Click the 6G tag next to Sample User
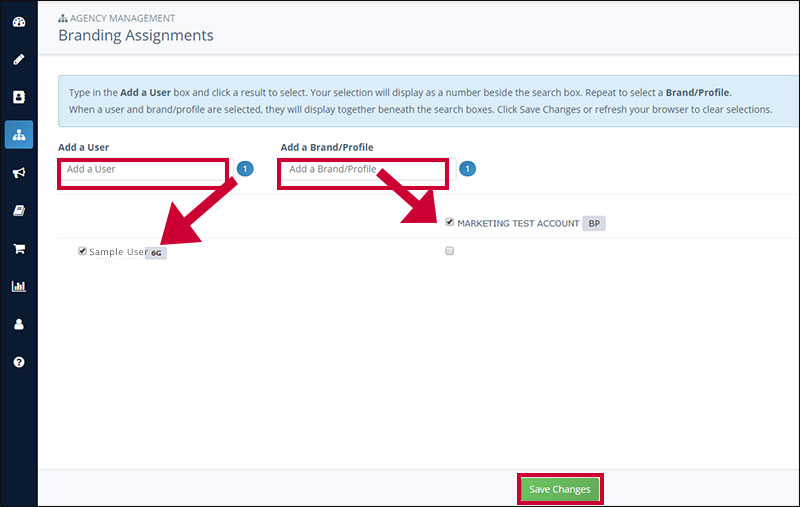The image size is (800, 507). [156, 253]
